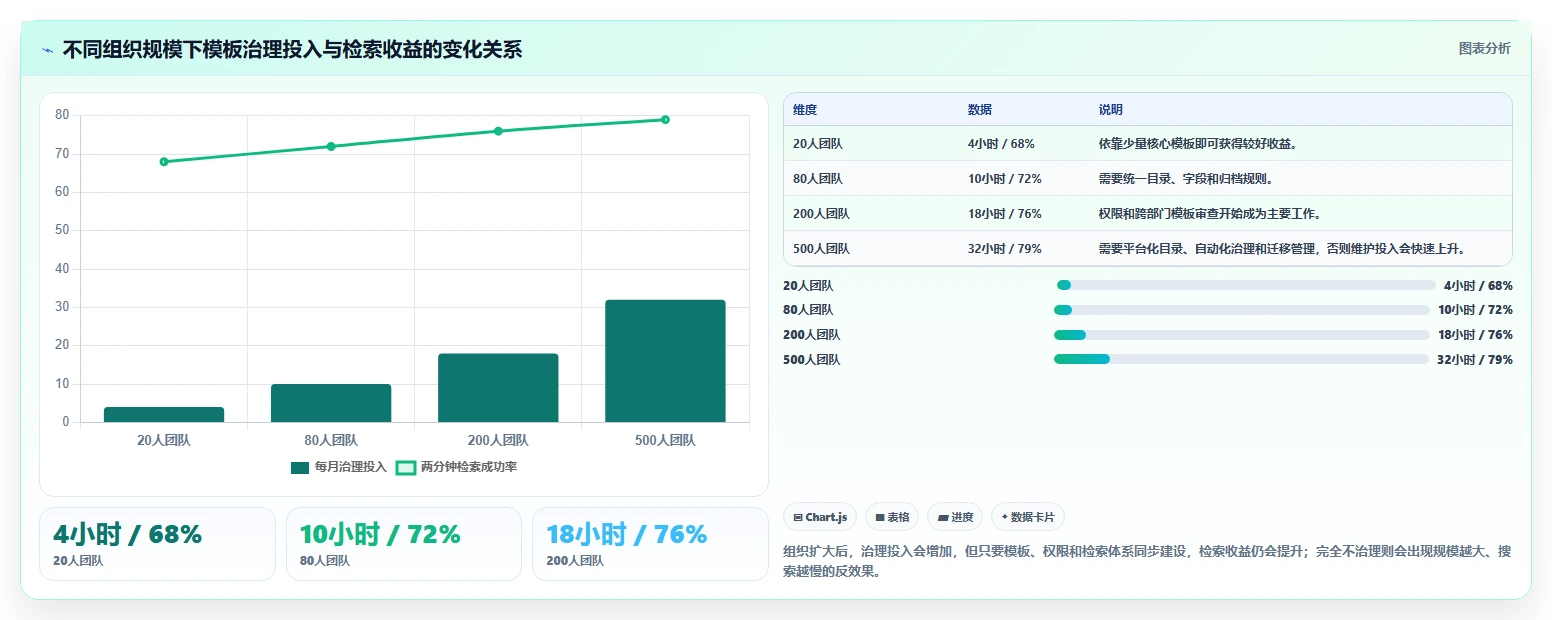Viewport: 1552px width, 620px height.
Task: Click the summary paragraph starting 组织扩大后
Action: 1147,562
